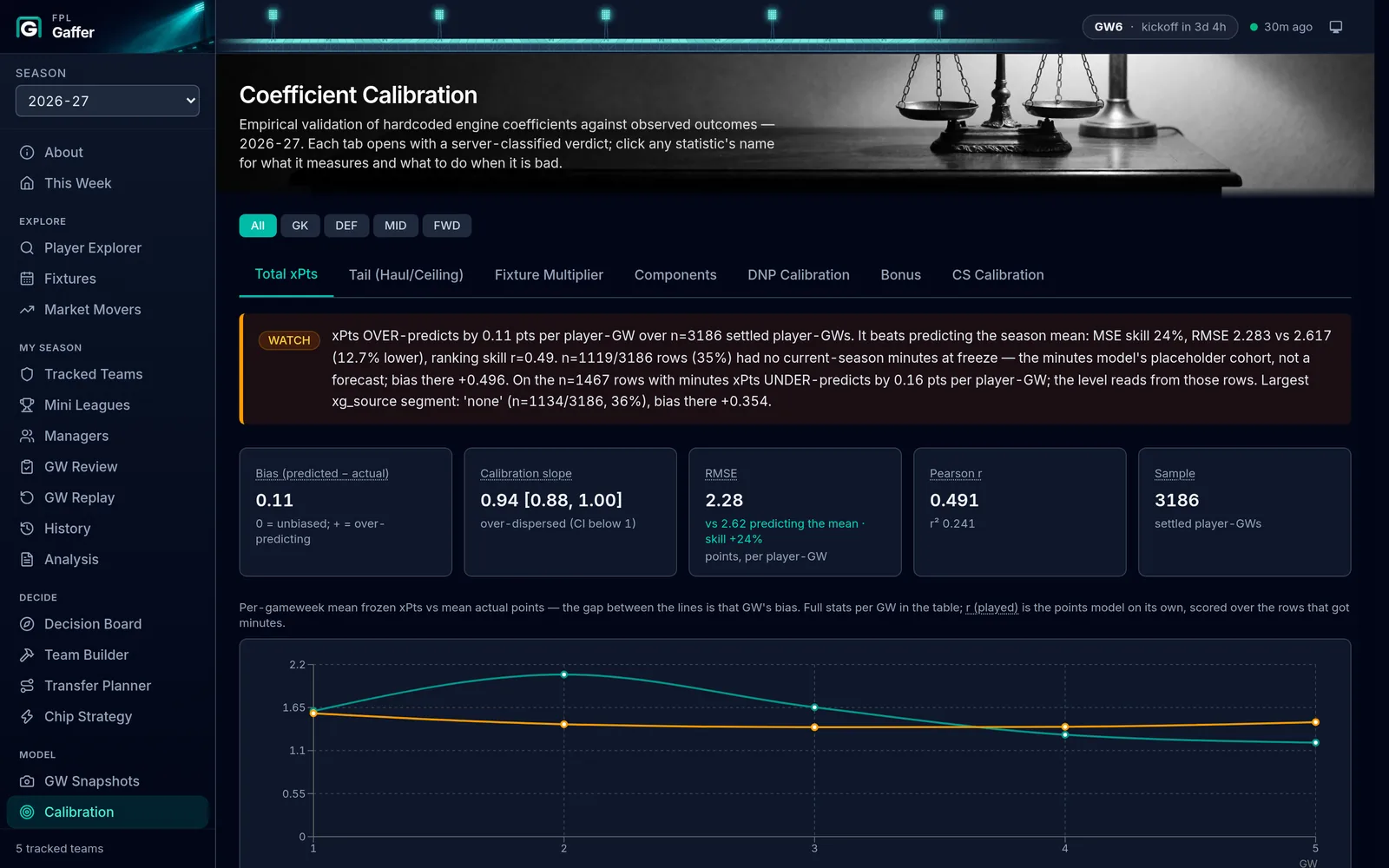
Task: Open the History clock icon
Action: click(x=27, y=529)
